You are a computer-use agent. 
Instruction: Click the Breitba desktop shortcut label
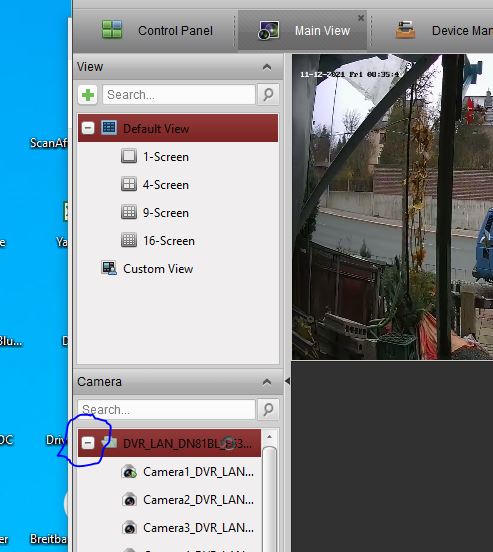pyautogui.click(x=49, y=539)
